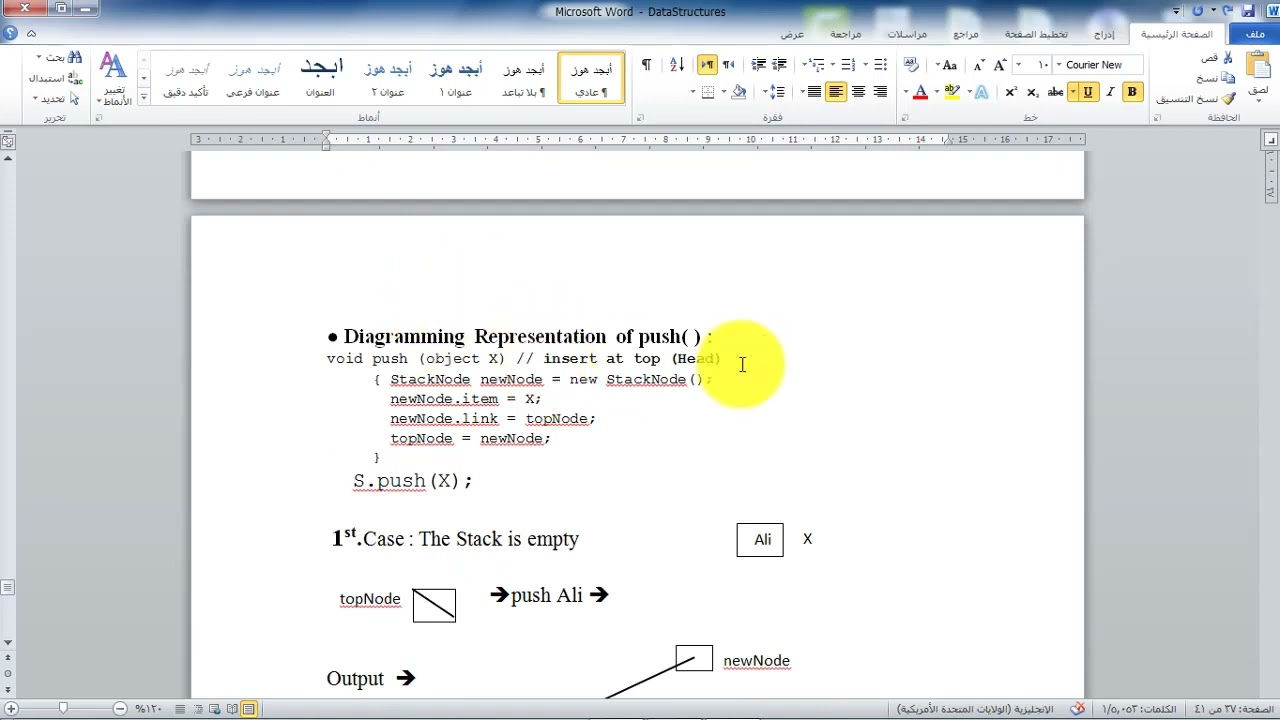1280x720 pixels.
Task: Apply the العنوان (Title) style
Action: (320, 78)
